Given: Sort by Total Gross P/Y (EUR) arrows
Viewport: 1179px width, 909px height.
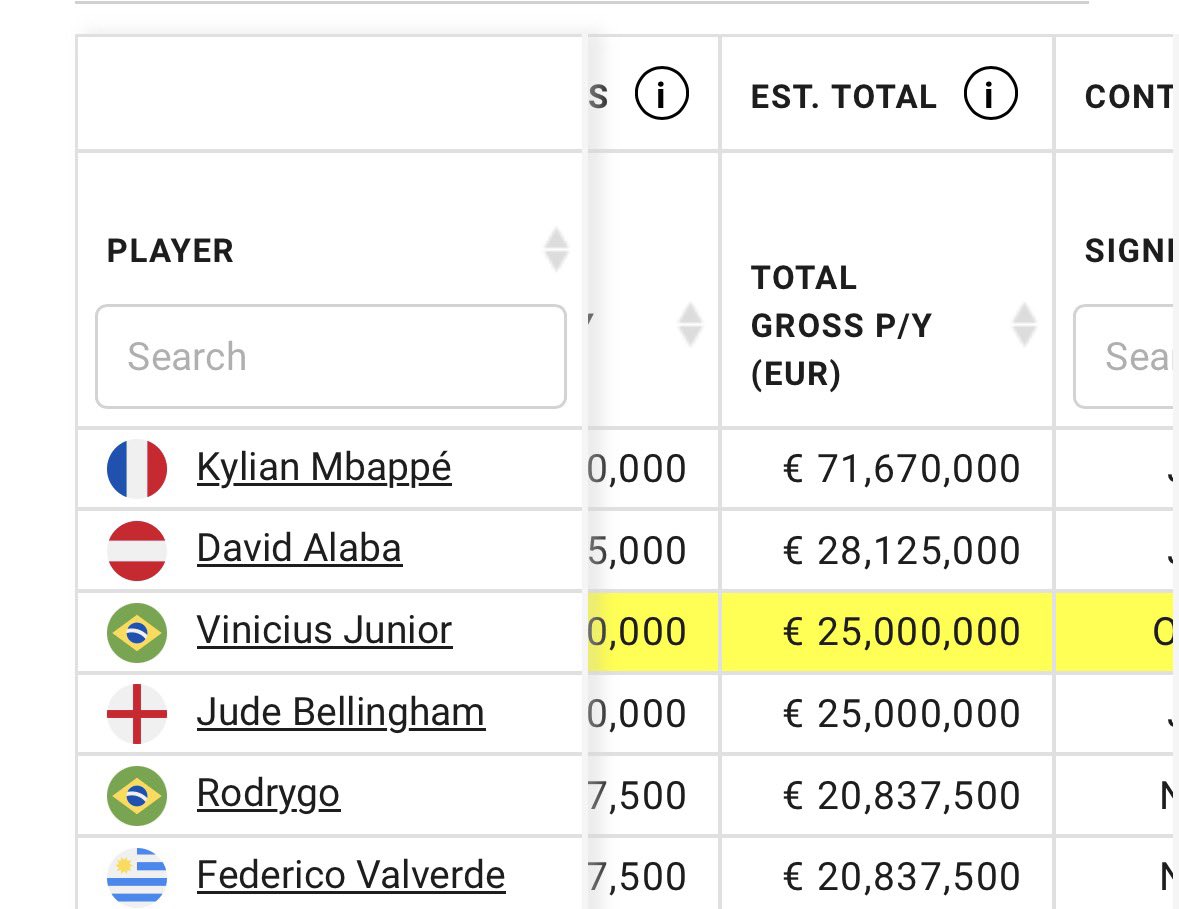Looking at the screenshot, I should tap(1024, 324).
